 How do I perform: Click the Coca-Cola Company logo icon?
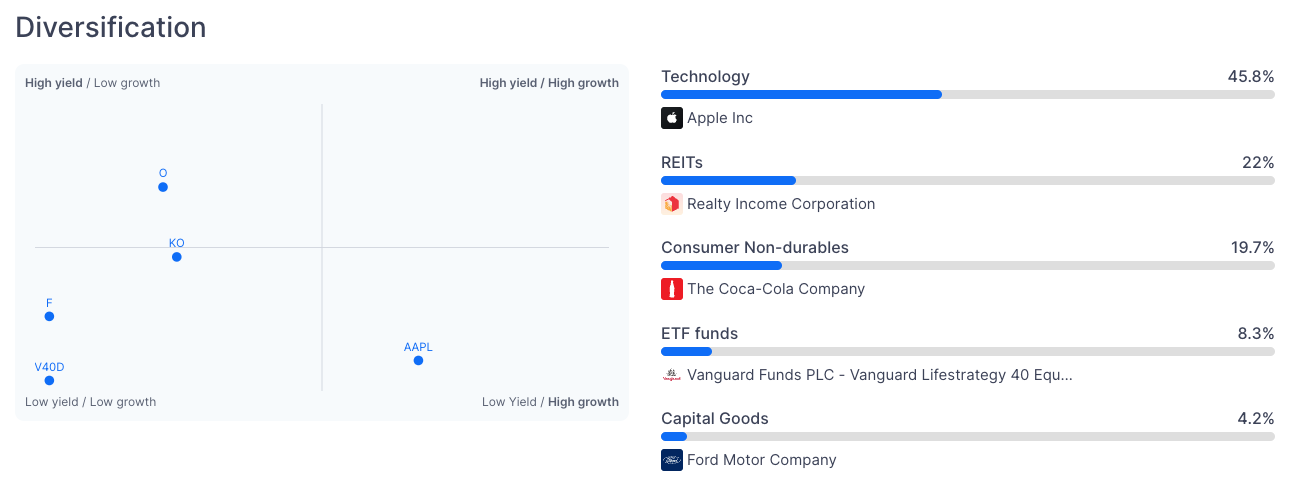point(671,289)
